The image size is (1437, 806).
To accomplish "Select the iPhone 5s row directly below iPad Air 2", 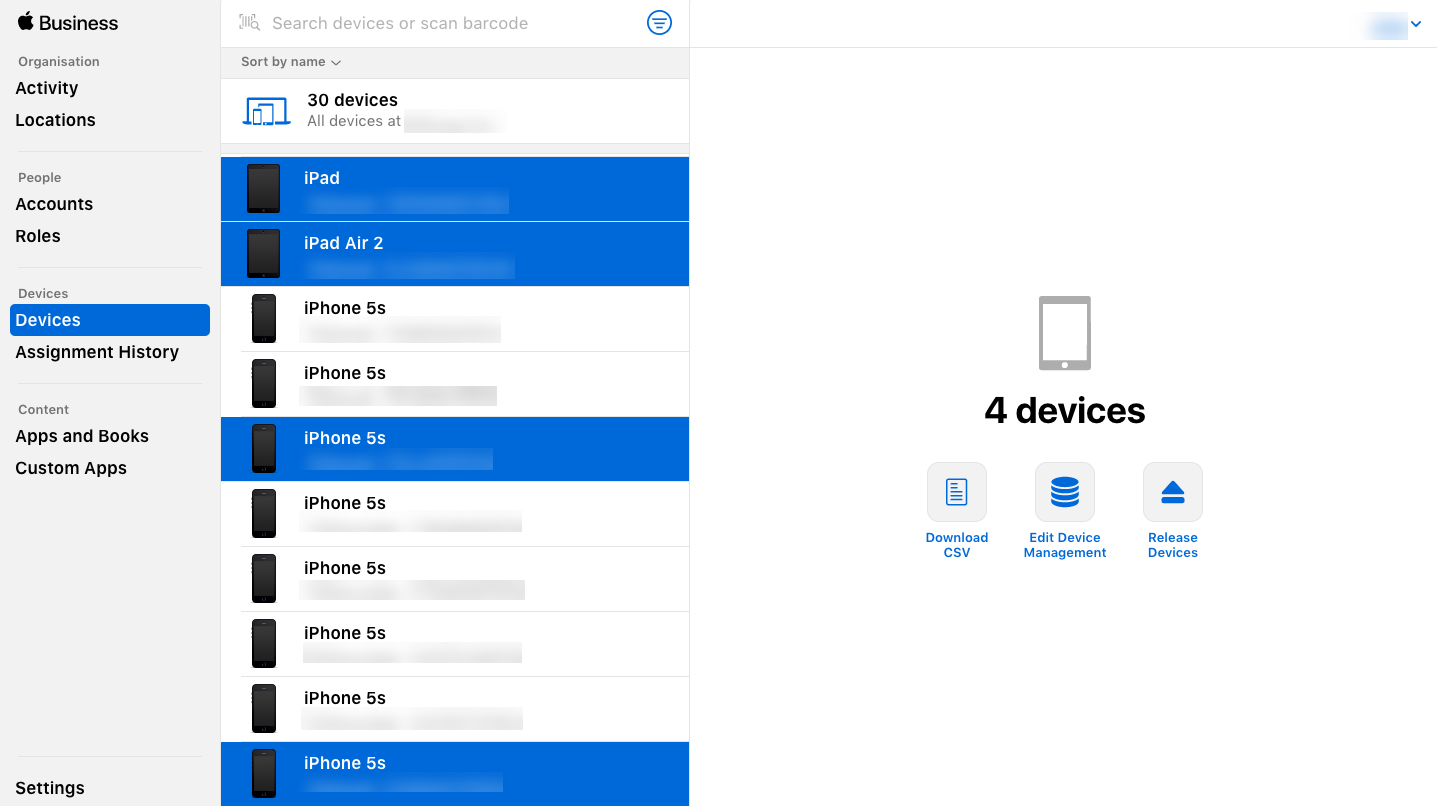I will [x=455, y=319].
